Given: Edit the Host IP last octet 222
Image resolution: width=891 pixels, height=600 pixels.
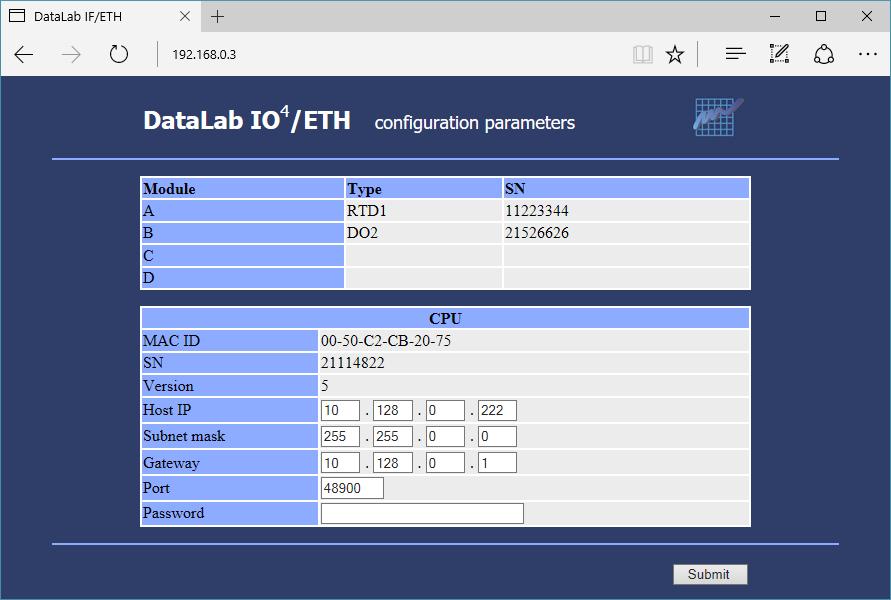Looking at the screenshot, I should tap(497, 410).
